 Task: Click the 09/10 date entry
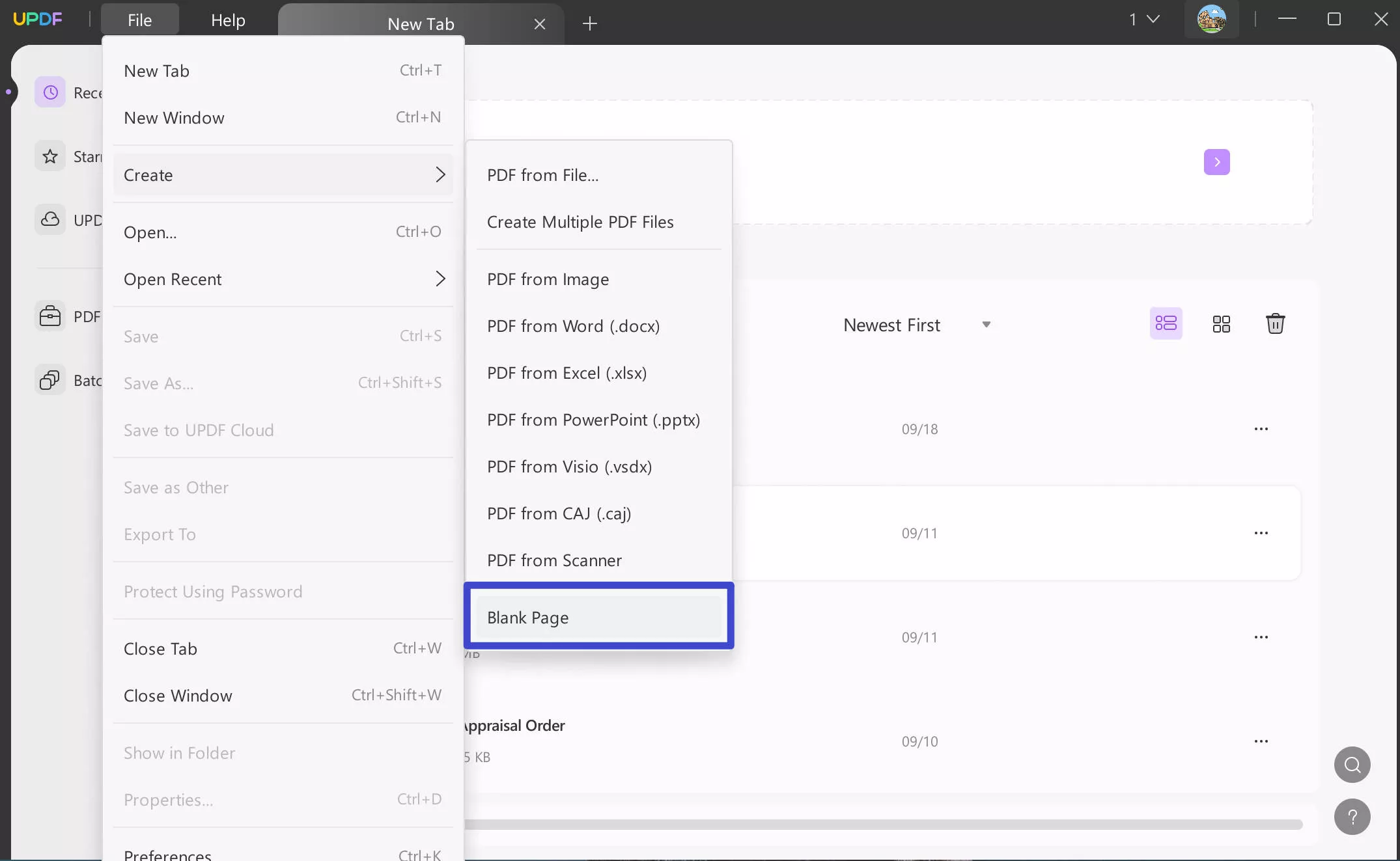[919, 741]
